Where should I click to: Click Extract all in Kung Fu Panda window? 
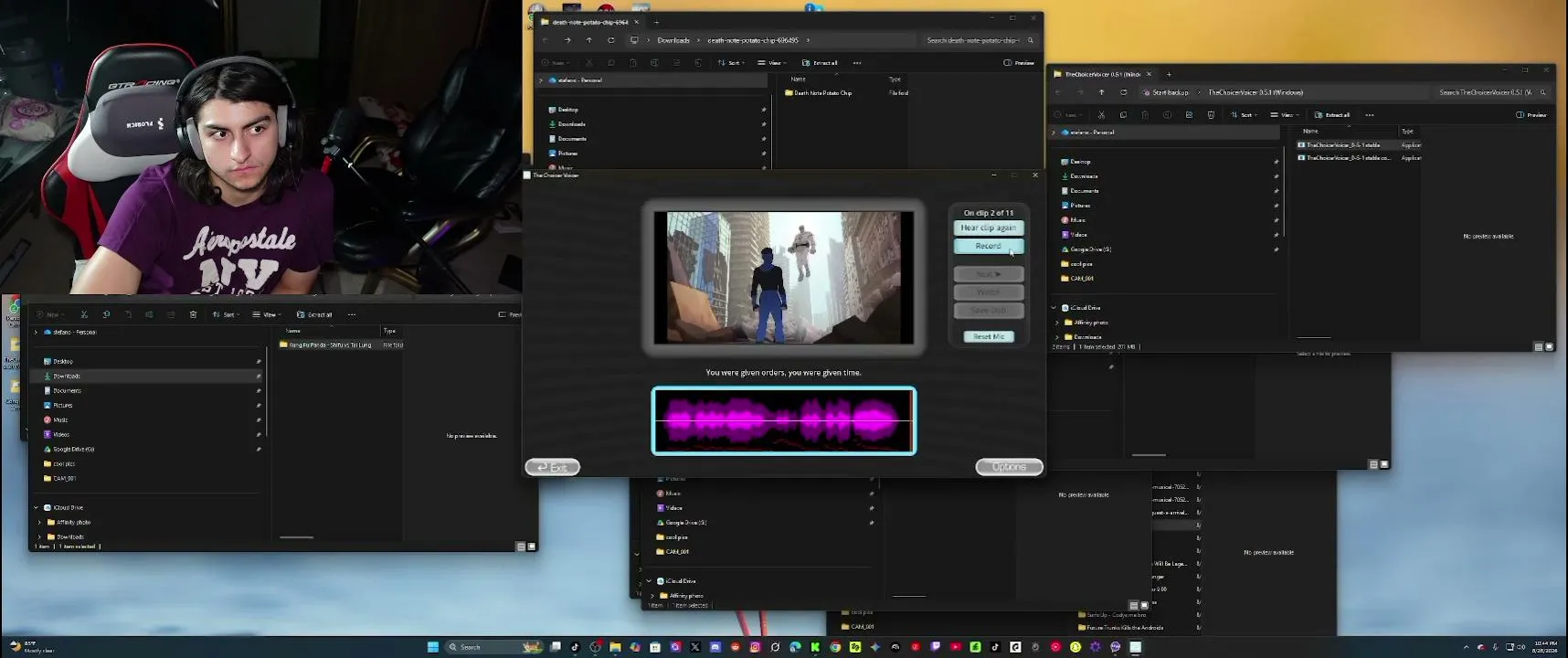pyautogui.click(x=315, y=314)
